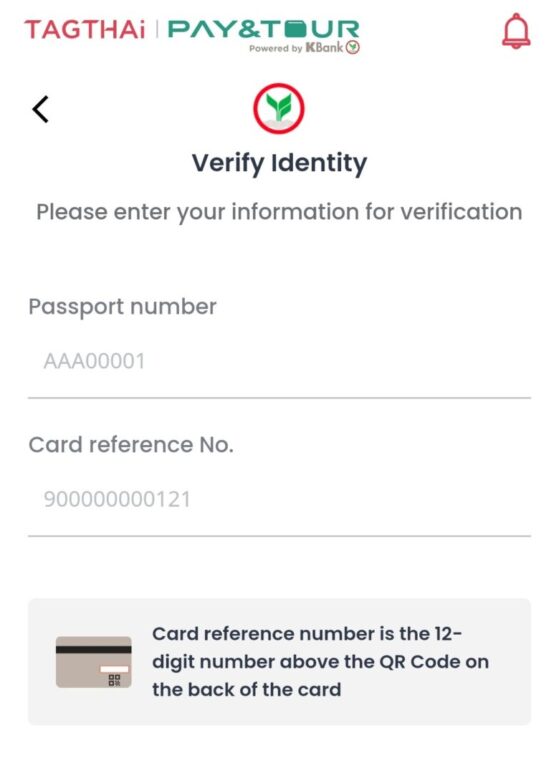Click the TAGTHAi logo in header

pos(85,29)
